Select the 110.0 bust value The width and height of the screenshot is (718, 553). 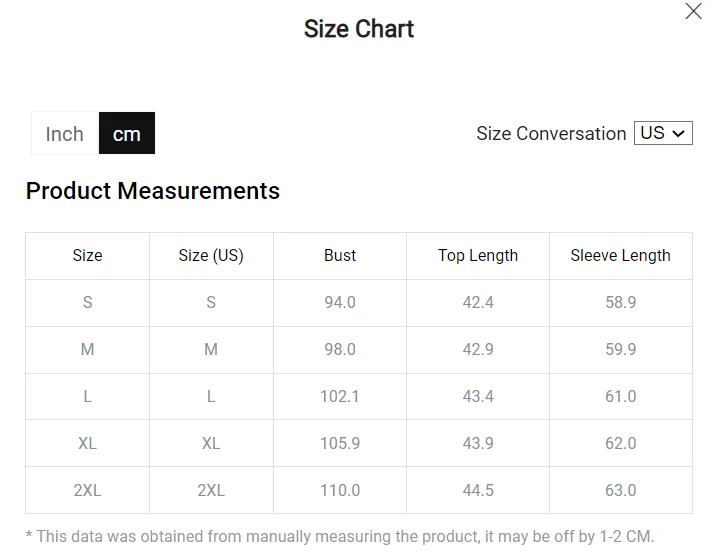(x=340, y=491)
